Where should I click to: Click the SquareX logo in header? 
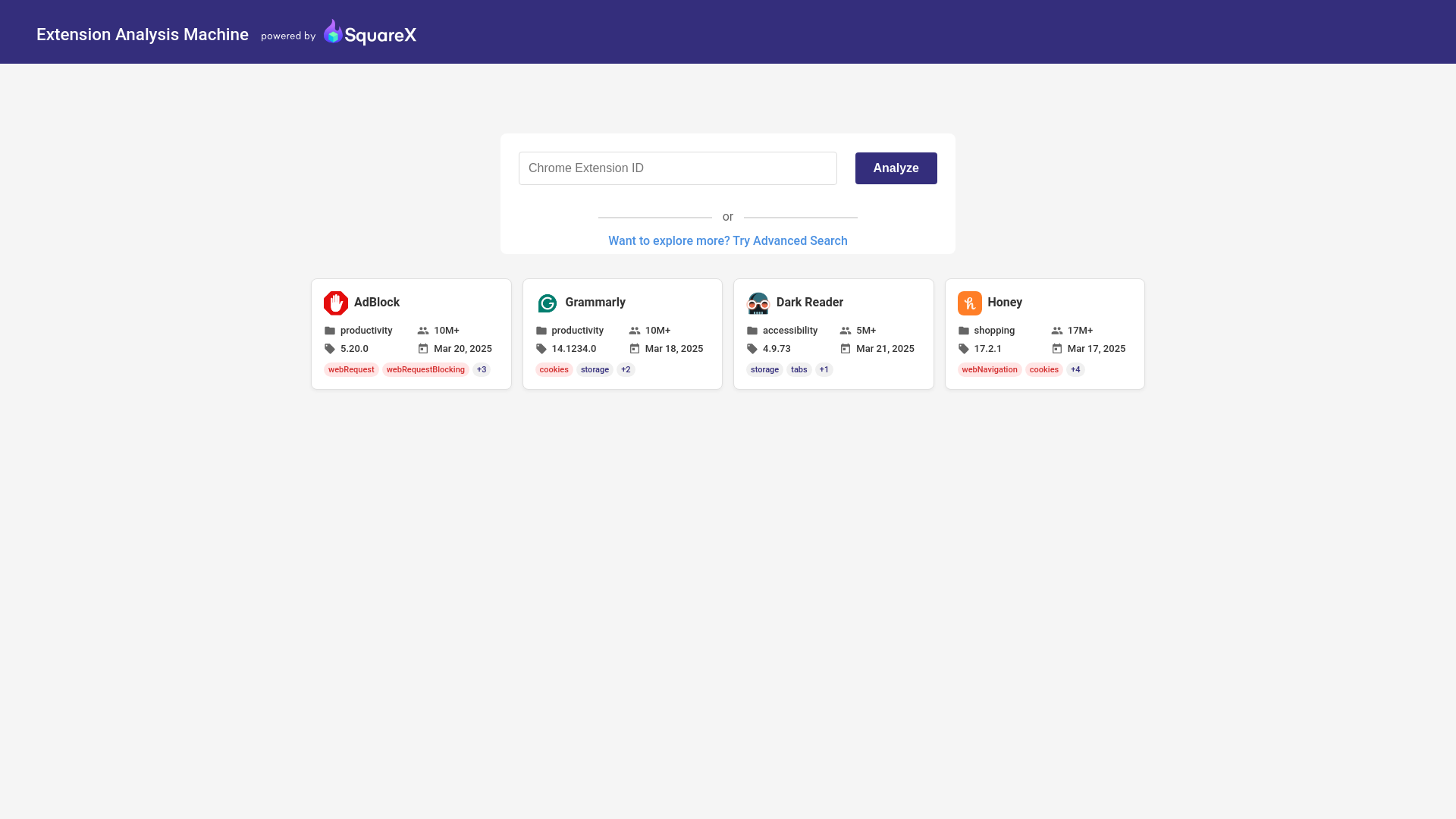click(x=370, y=33)
